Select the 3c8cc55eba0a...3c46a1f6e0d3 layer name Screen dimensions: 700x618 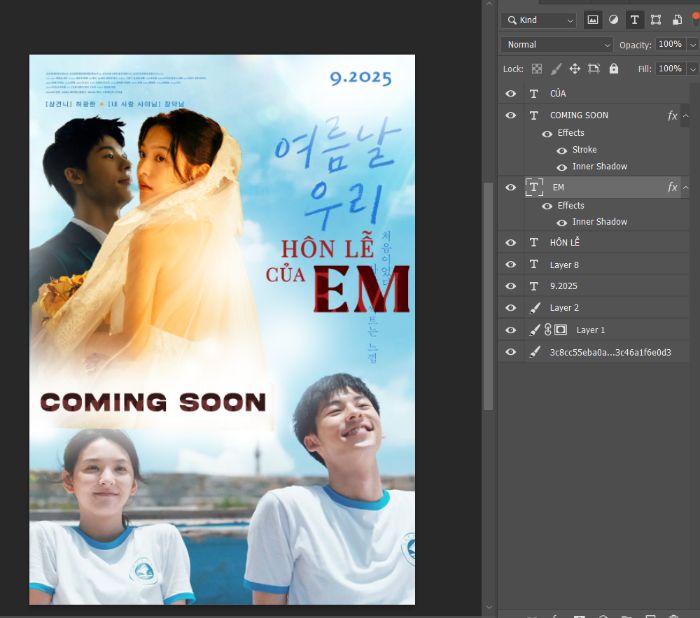[x=610, y=352]
